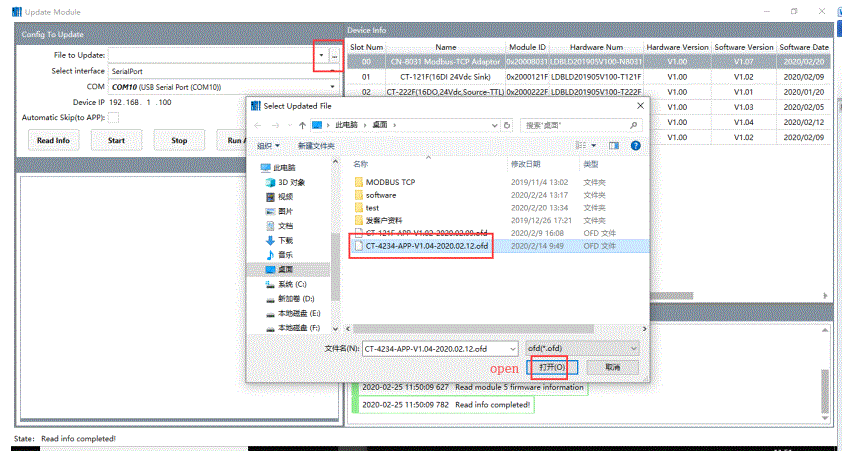This screenshot has height=458, width=856.
Task: Click the file list horizontal scrollbar
Action: [x=473, y=329]
